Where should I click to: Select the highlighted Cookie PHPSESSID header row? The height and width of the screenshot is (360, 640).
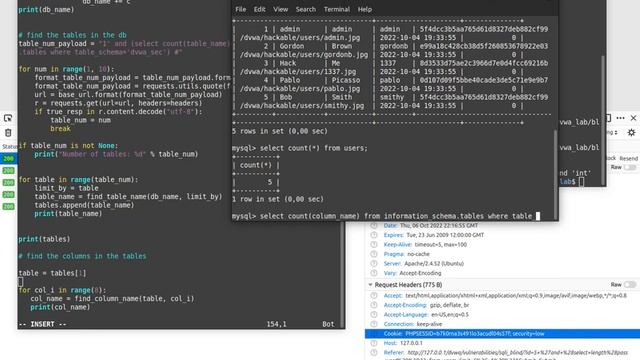(x=502, y=333)
